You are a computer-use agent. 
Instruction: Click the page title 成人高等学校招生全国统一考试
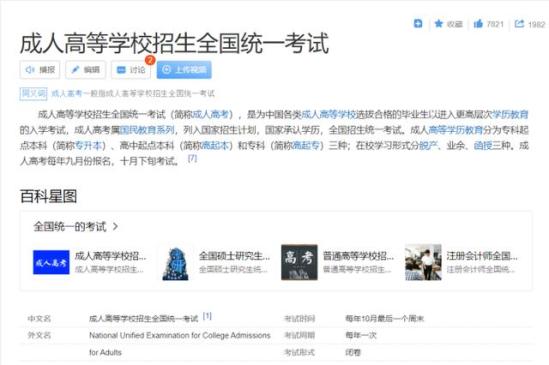coord(174,43)
